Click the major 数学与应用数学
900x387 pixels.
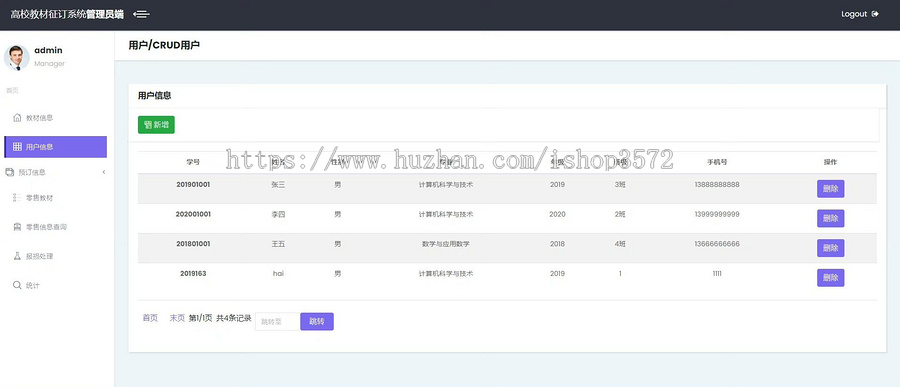pyautogui.click(x=446, y=244)
